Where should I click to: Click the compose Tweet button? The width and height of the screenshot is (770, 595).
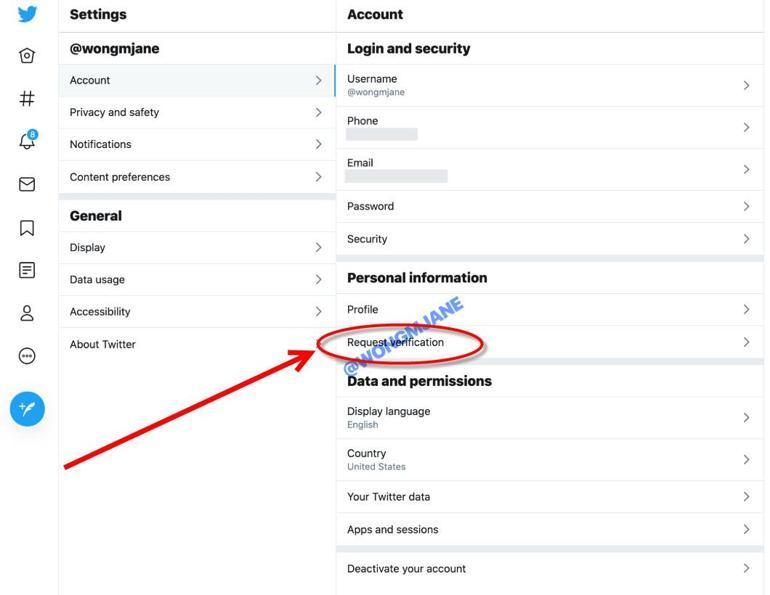(x=27, y=408)
